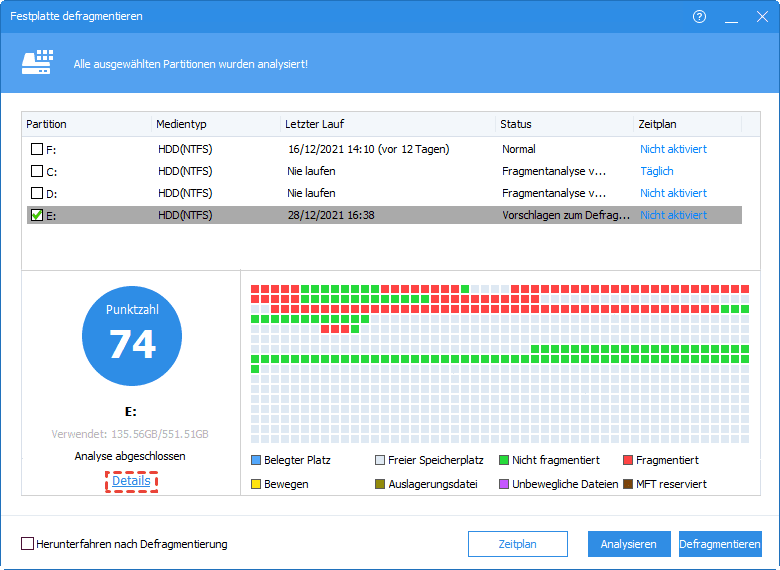The height and width of the screenshot is (570, 780).
Task: Click the Analysieren button
Action: [x=628, y=544]
